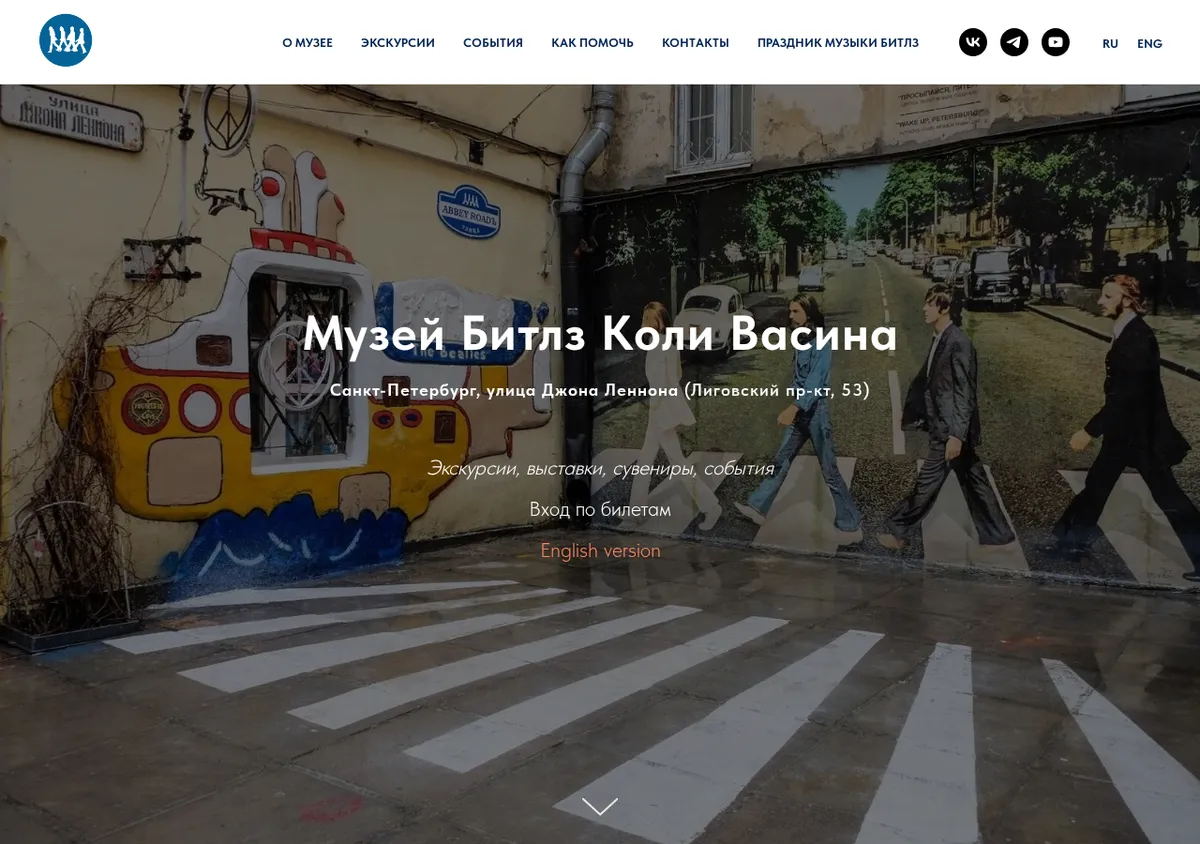Open ПРАЗДНИК МУЗЫКИ БИТЛЗ menu item

point(838,43)
